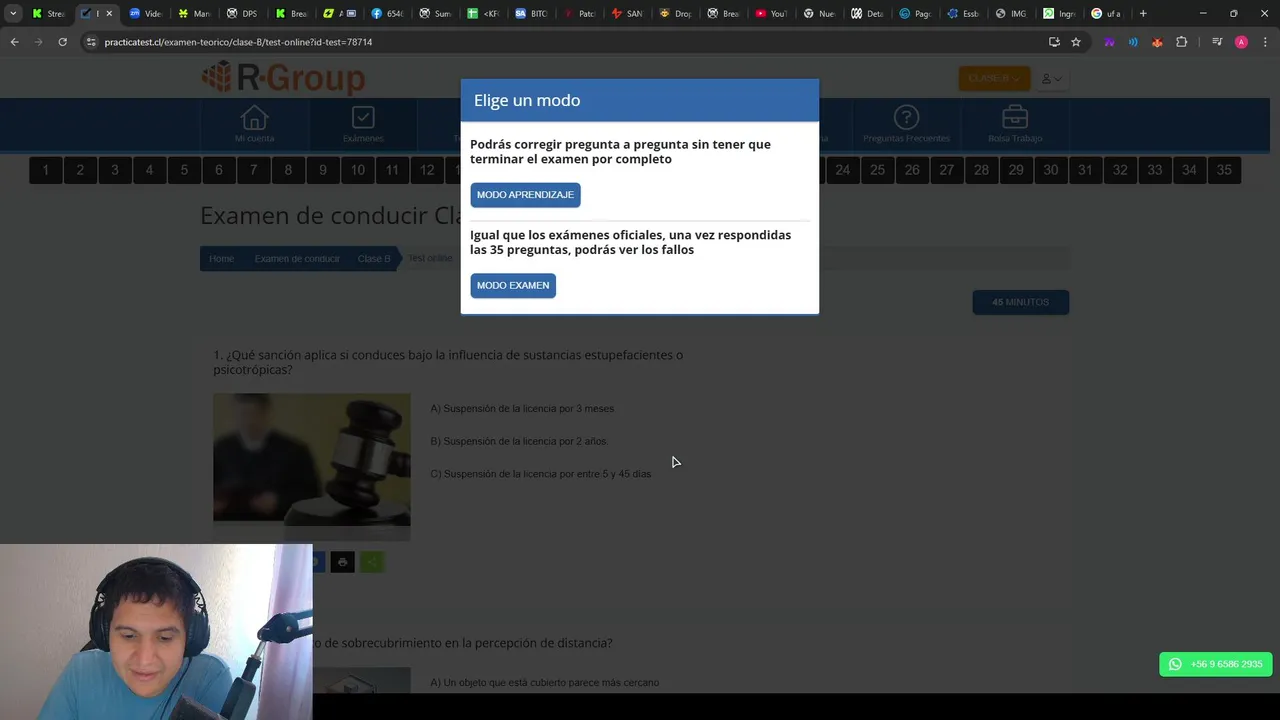The width and height of the screenshot is (1280, 720).
Task: Switch to the Drop tab
Action: 675,13
